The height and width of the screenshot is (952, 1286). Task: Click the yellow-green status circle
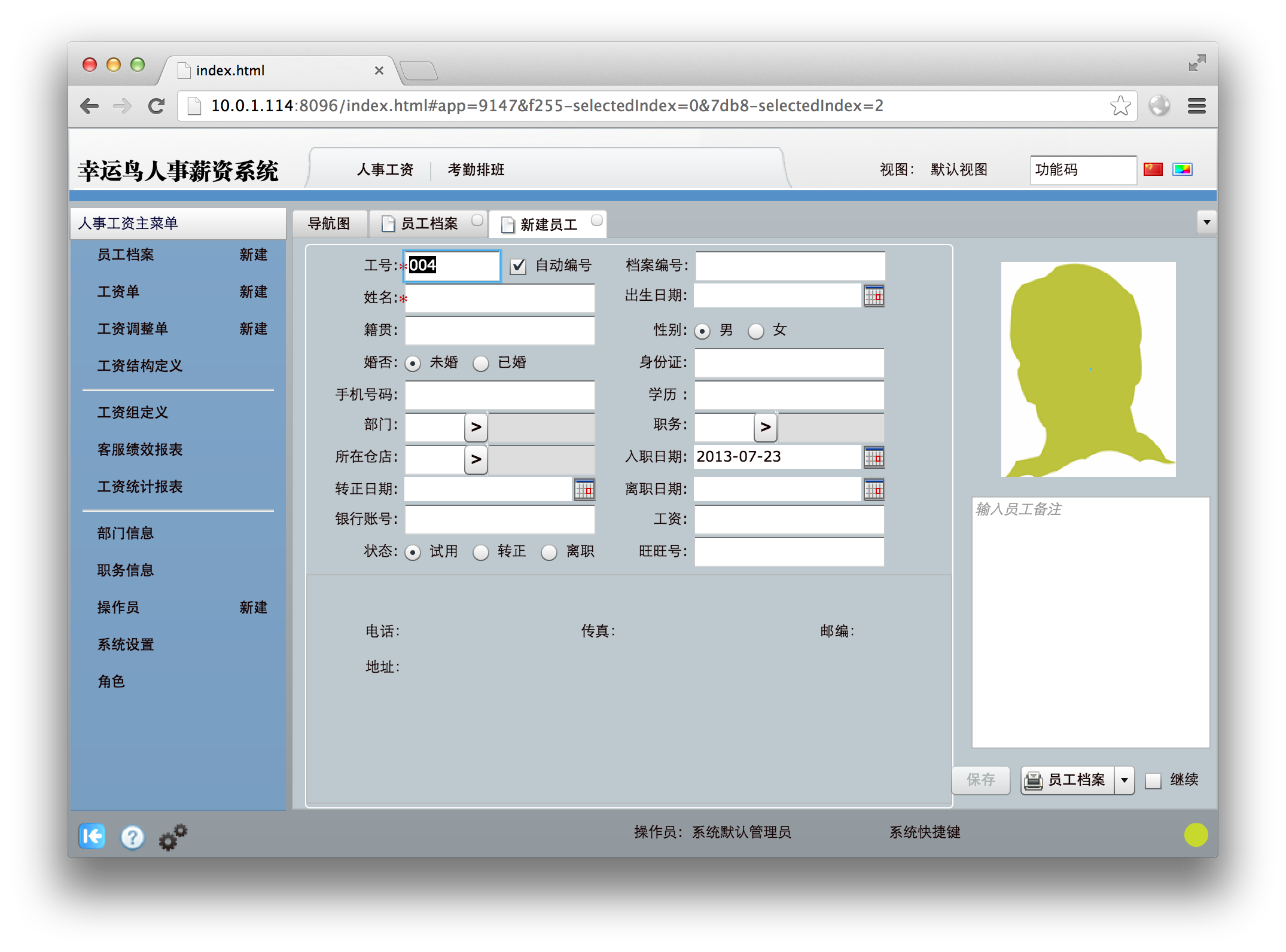pyautogui.click(x=1196, y=835)
